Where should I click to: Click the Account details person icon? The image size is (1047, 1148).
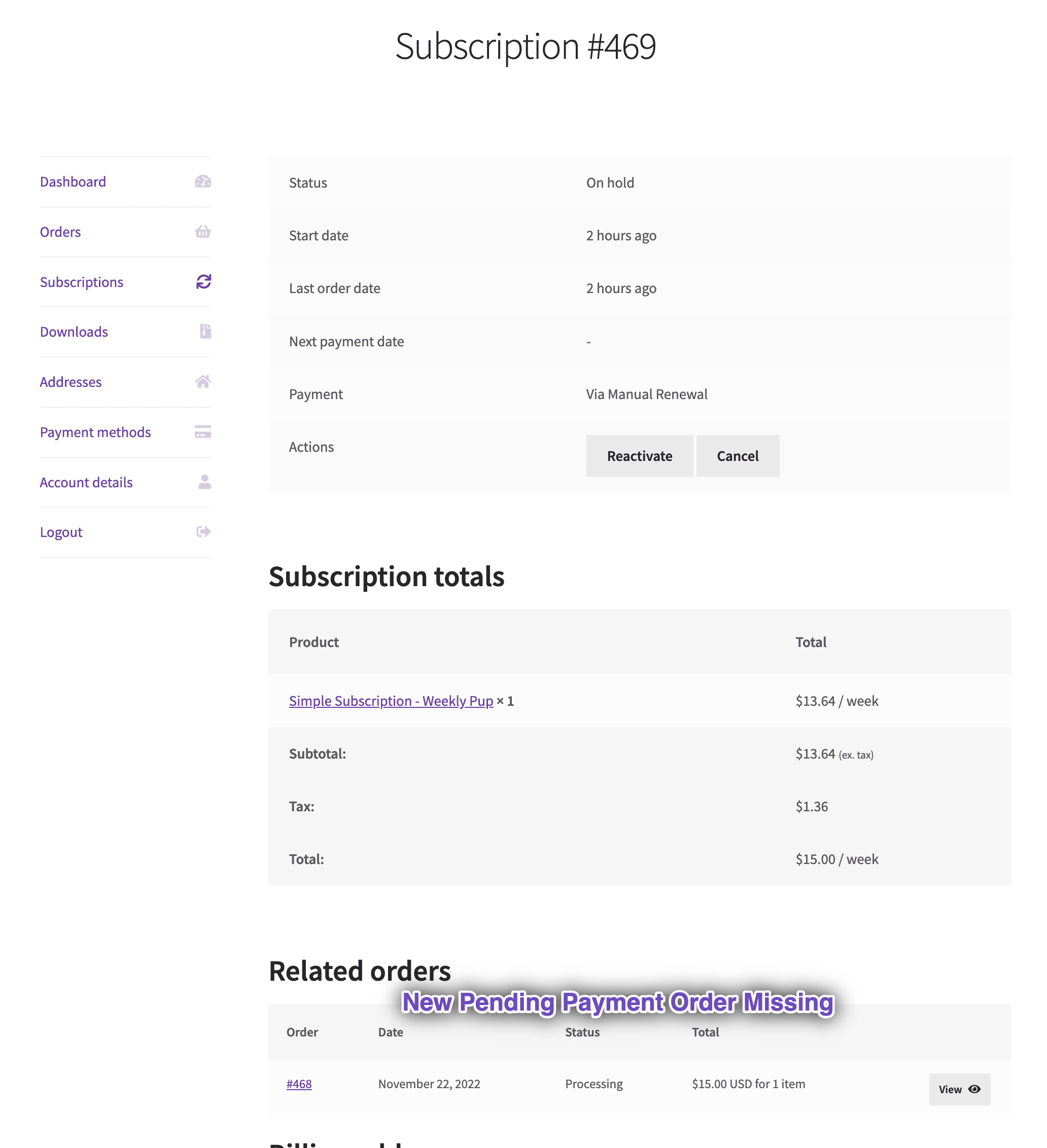point(204,482)
